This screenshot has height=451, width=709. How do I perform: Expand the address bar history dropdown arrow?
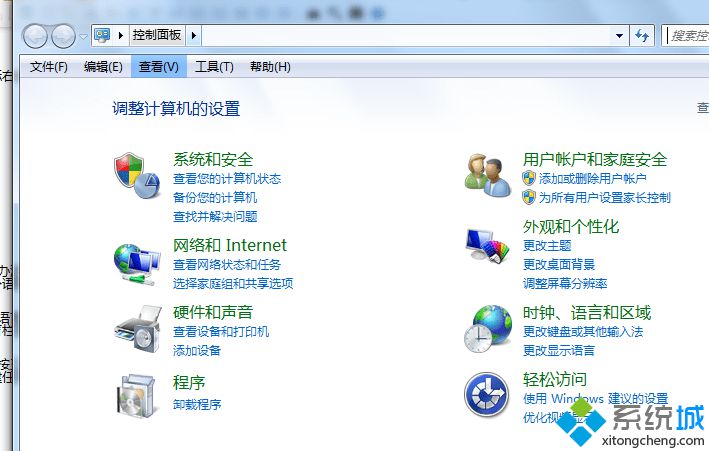619,35
